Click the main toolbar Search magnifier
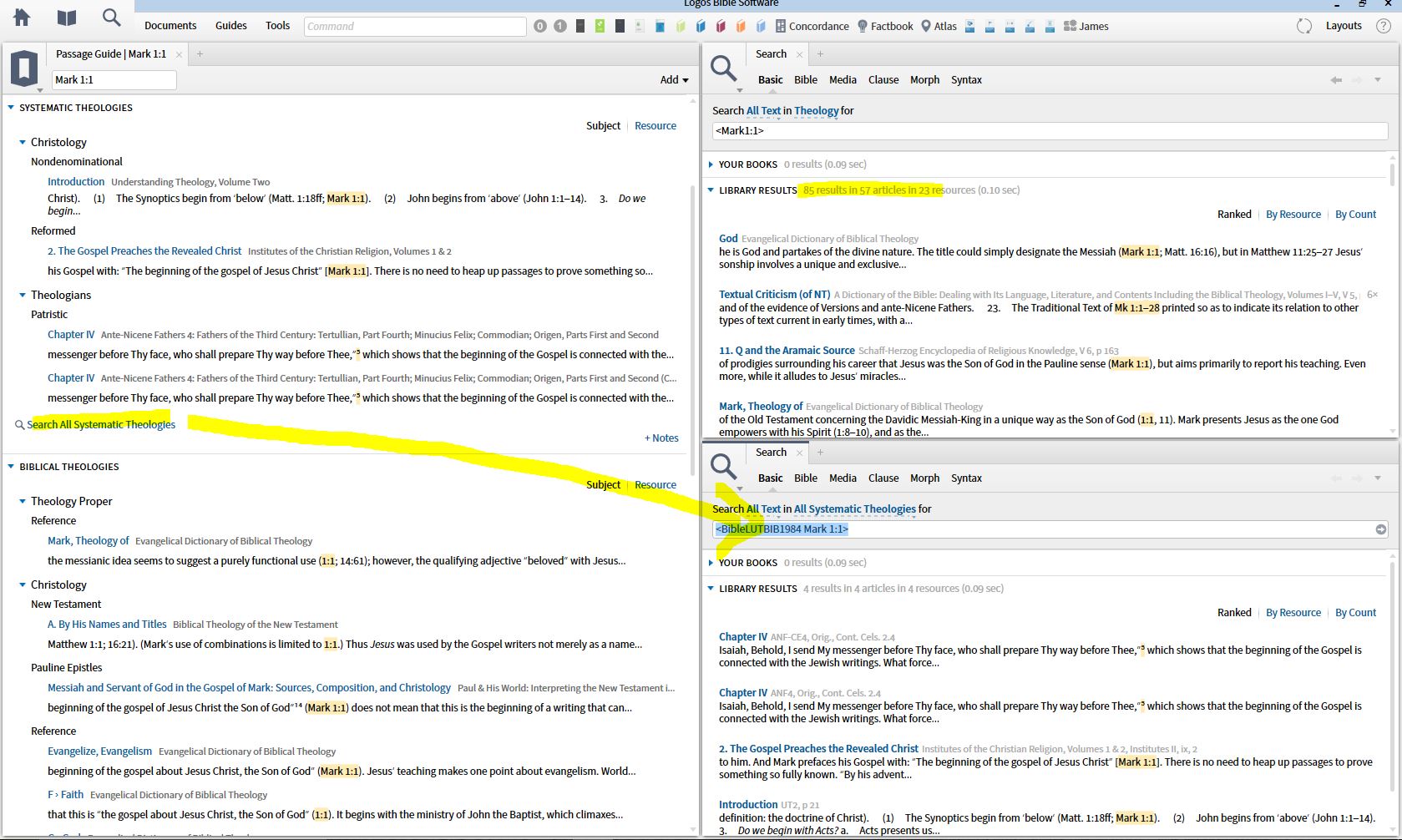The height and width of the screenshot is (840, 1402). 111,18
